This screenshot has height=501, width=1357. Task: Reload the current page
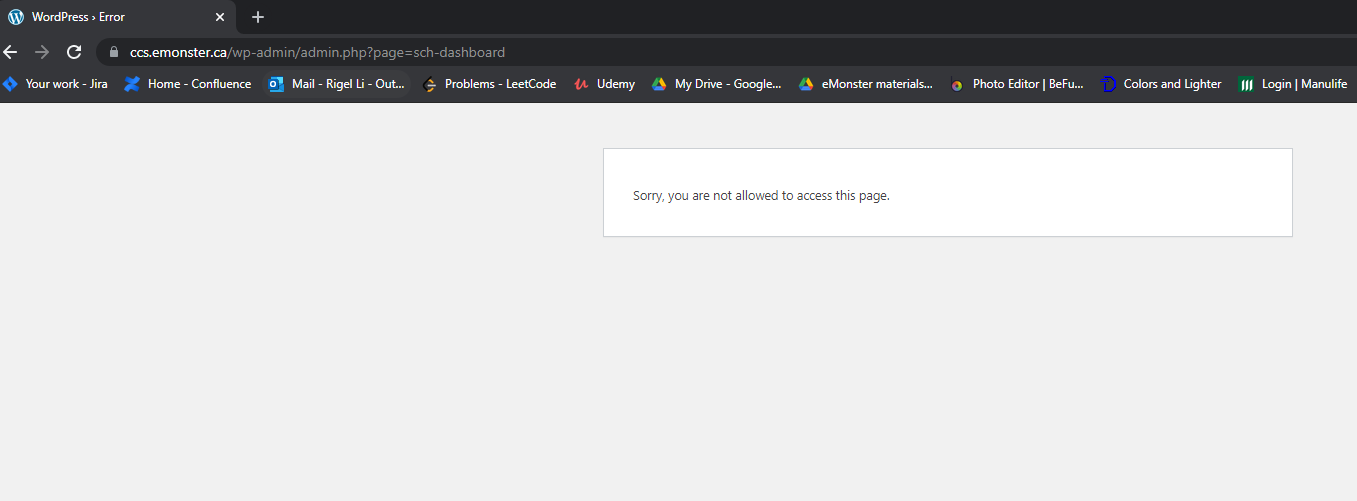pos(73,52)
